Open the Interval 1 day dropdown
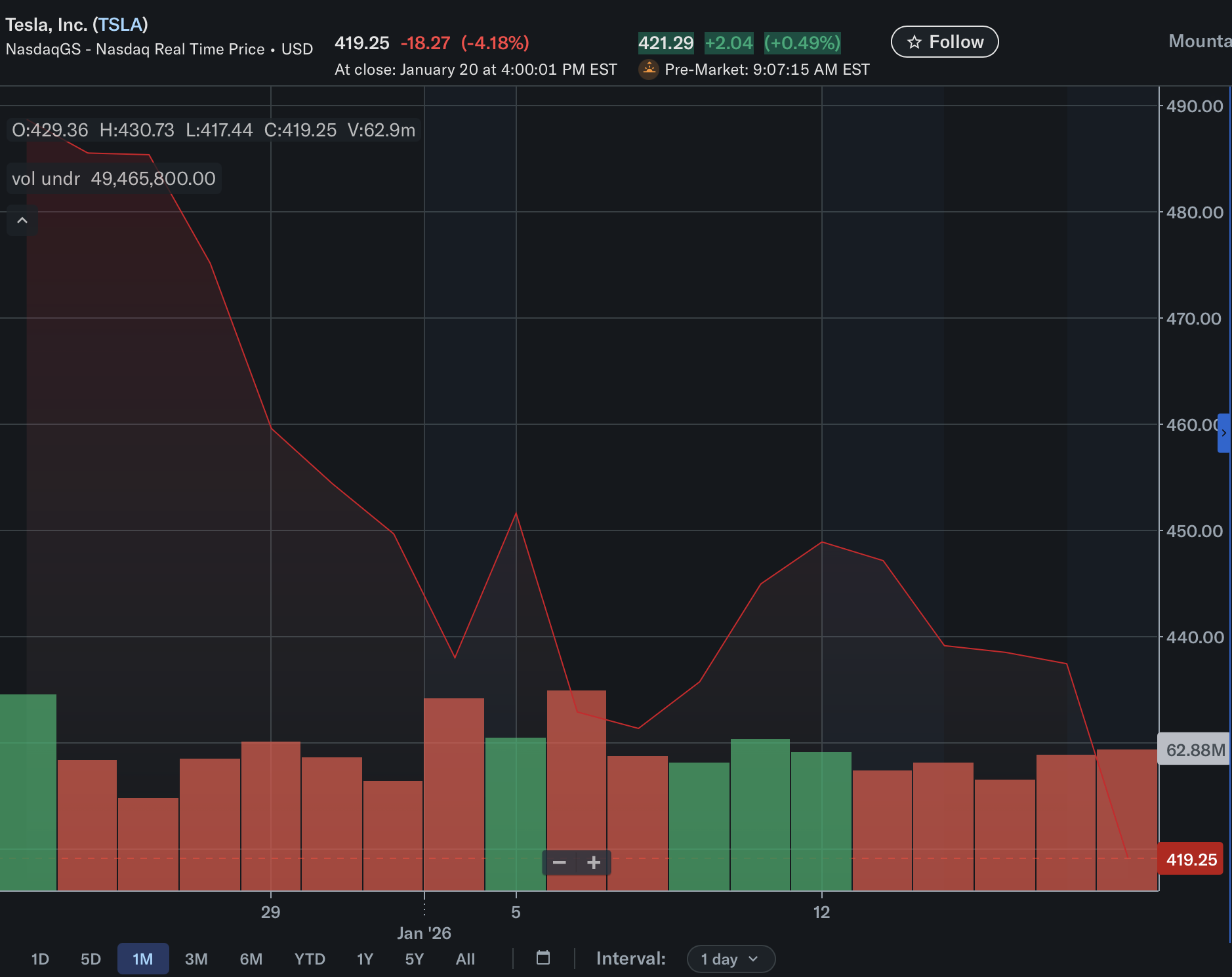Image resolution: width=1232 pixels, height=977 pixels. 730,959
